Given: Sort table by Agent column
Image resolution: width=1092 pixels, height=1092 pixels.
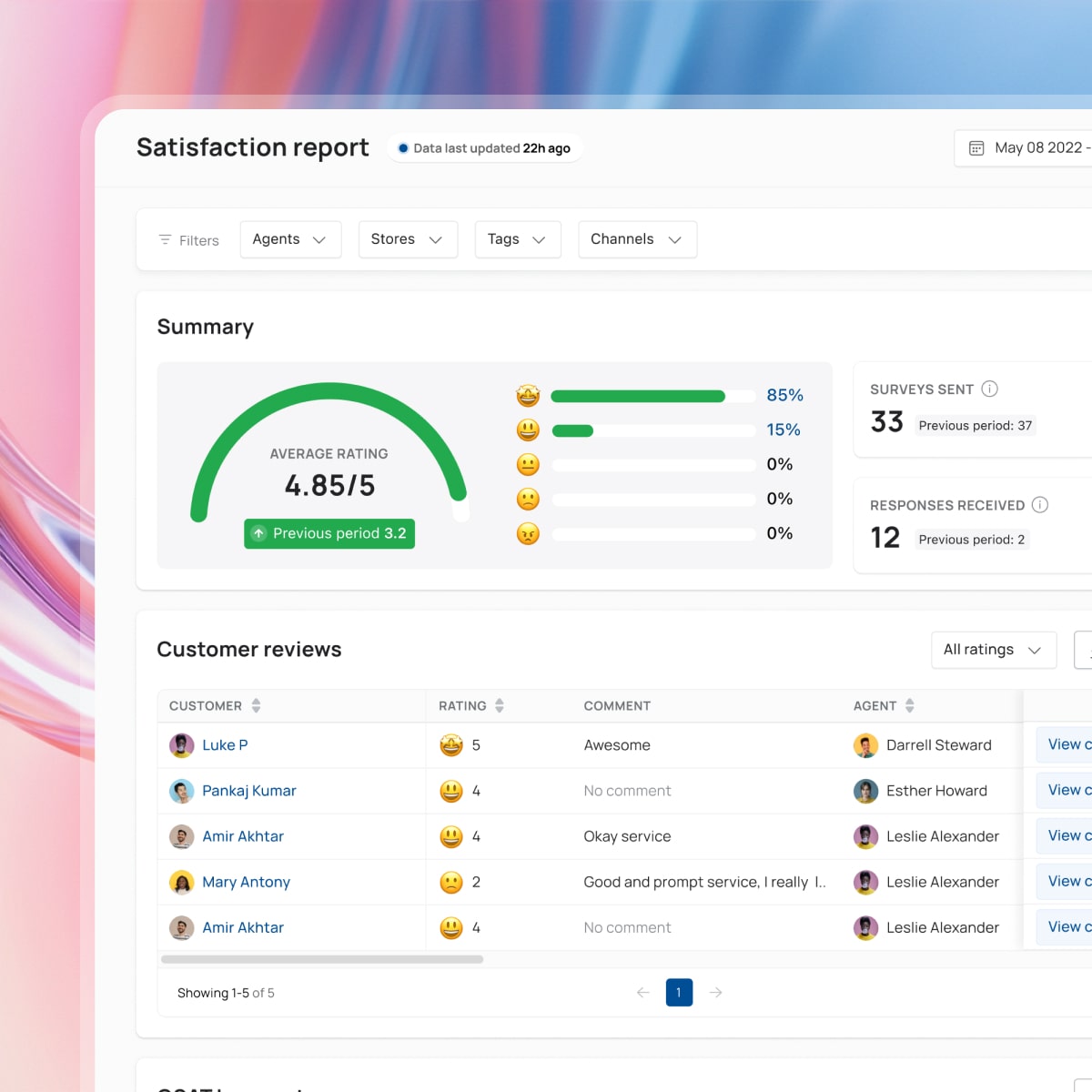Looking at the screenshot, I should point(909,705).
